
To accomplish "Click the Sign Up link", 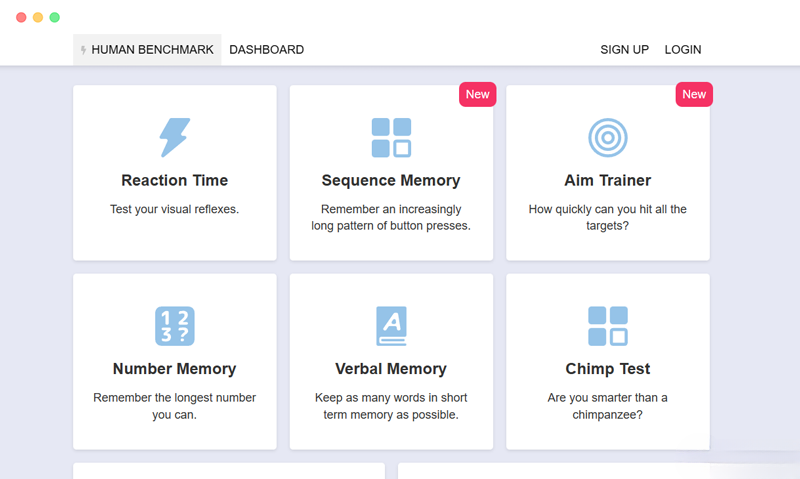I will 624,49.
